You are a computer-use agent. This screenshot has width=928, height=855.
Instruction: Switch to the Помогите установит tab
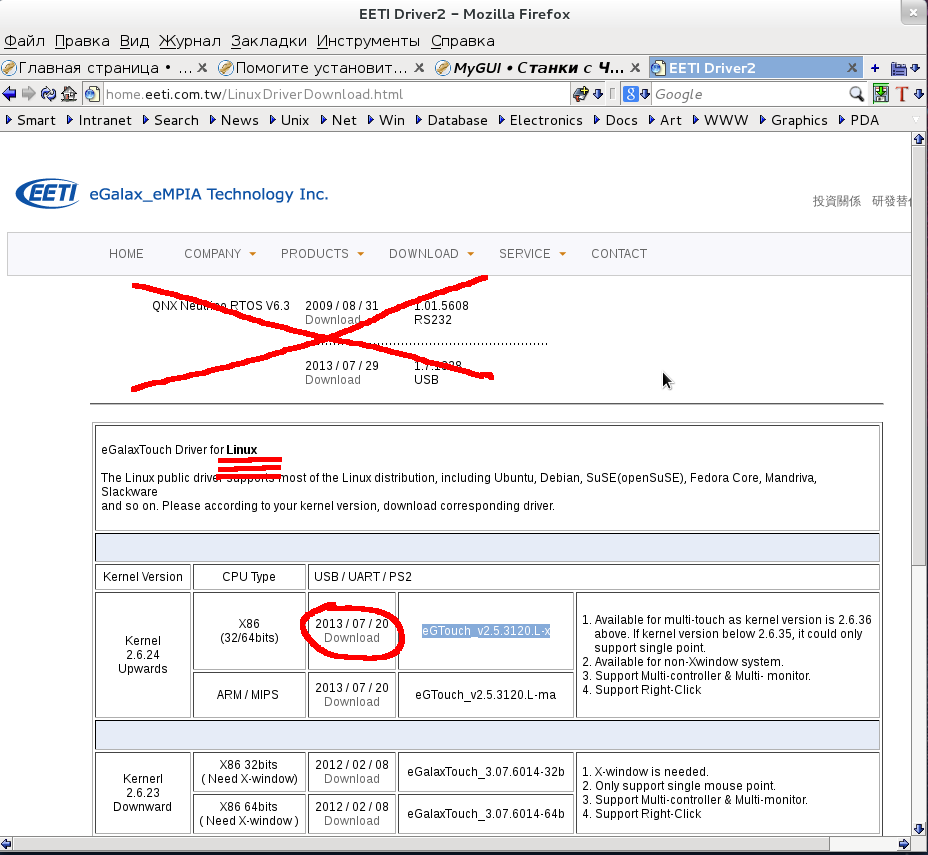tap(321, 68)
